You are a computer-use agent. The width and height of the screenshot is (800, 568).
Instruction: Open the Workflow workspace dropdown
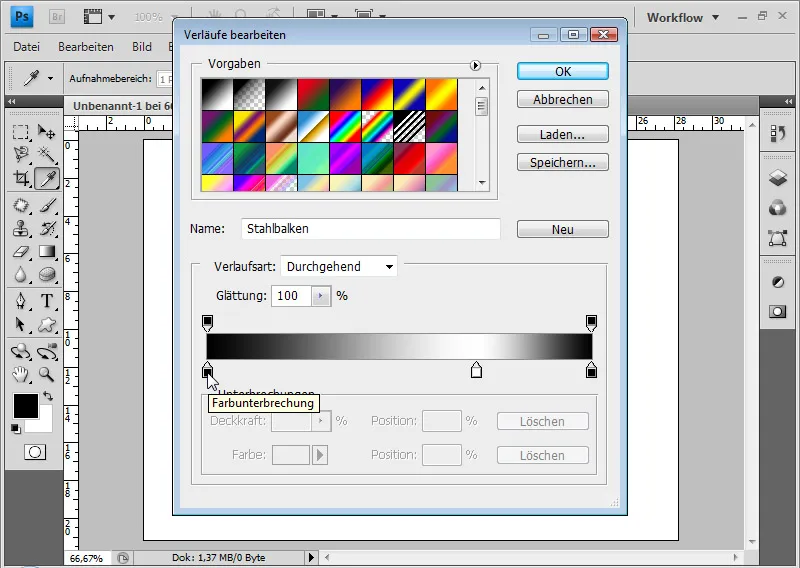point(683,17)
